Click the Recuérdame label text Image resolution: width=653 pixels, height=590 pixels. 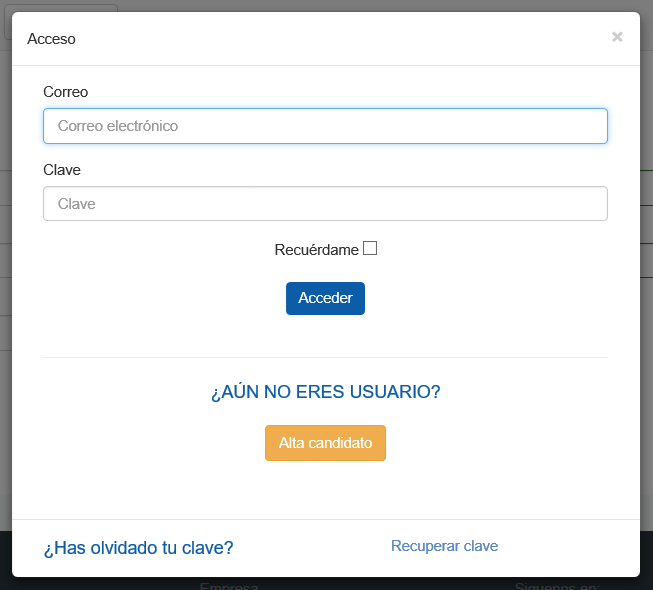(x=316, y=250)
